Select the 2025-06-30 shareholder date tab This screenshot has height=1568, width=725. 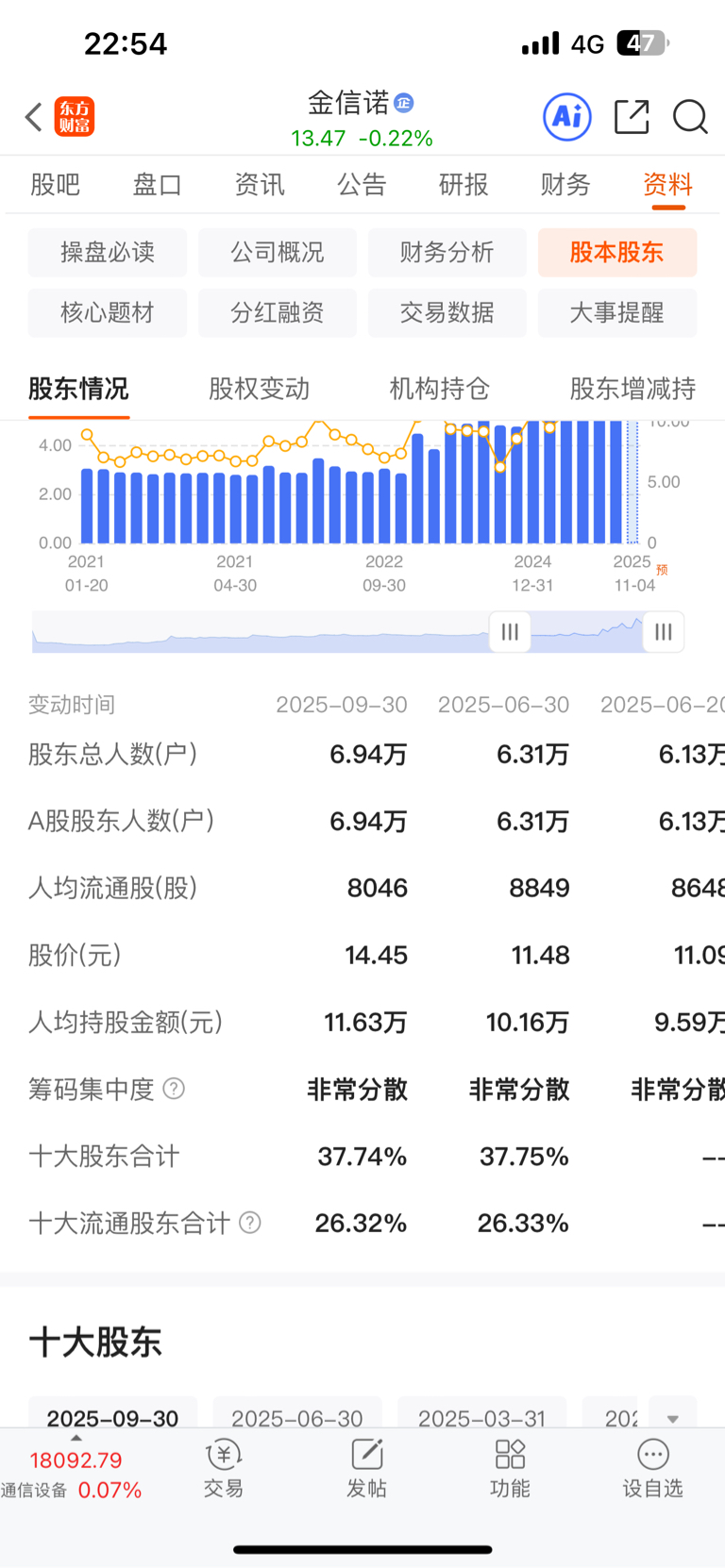click(x=297, y=1418)
